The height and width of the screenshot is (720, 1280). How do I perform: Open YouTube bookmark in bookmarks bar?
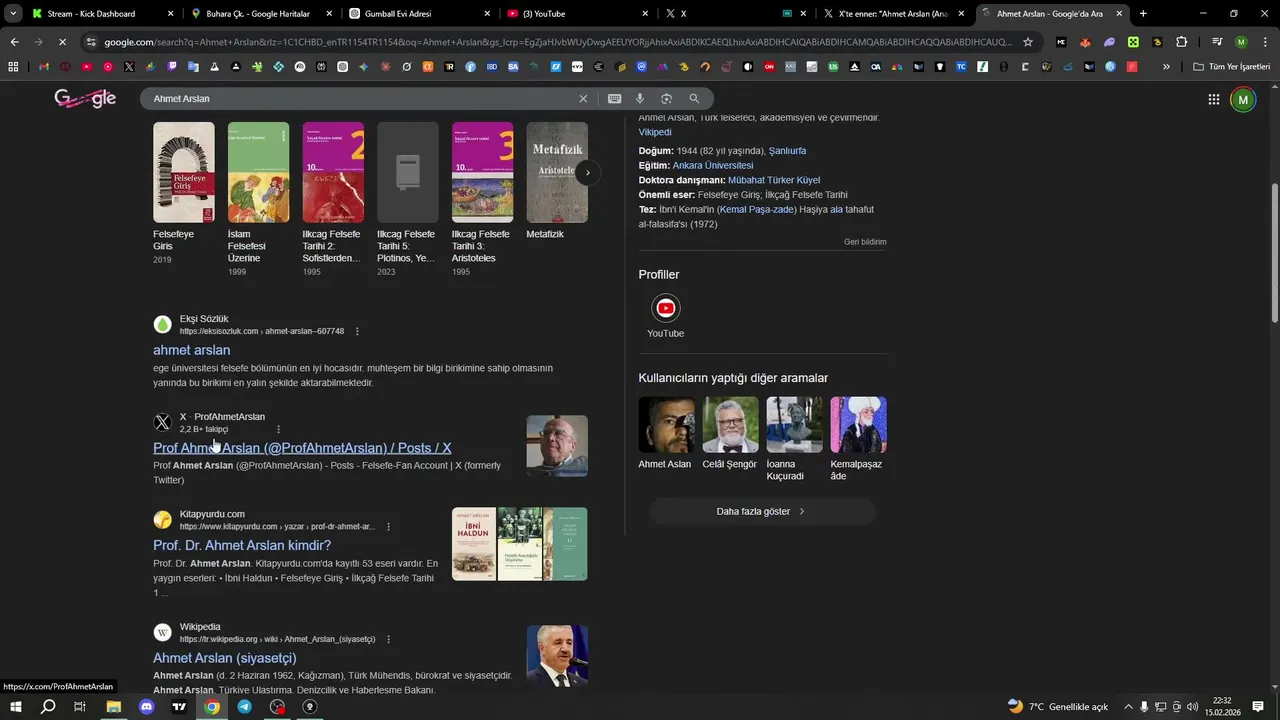pos(87,66)
